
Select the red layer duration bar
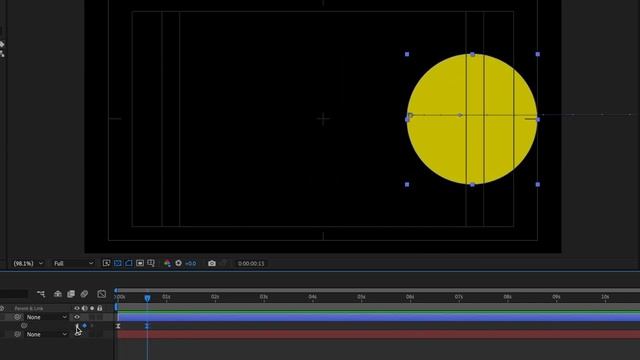click(x=378, y=334)
